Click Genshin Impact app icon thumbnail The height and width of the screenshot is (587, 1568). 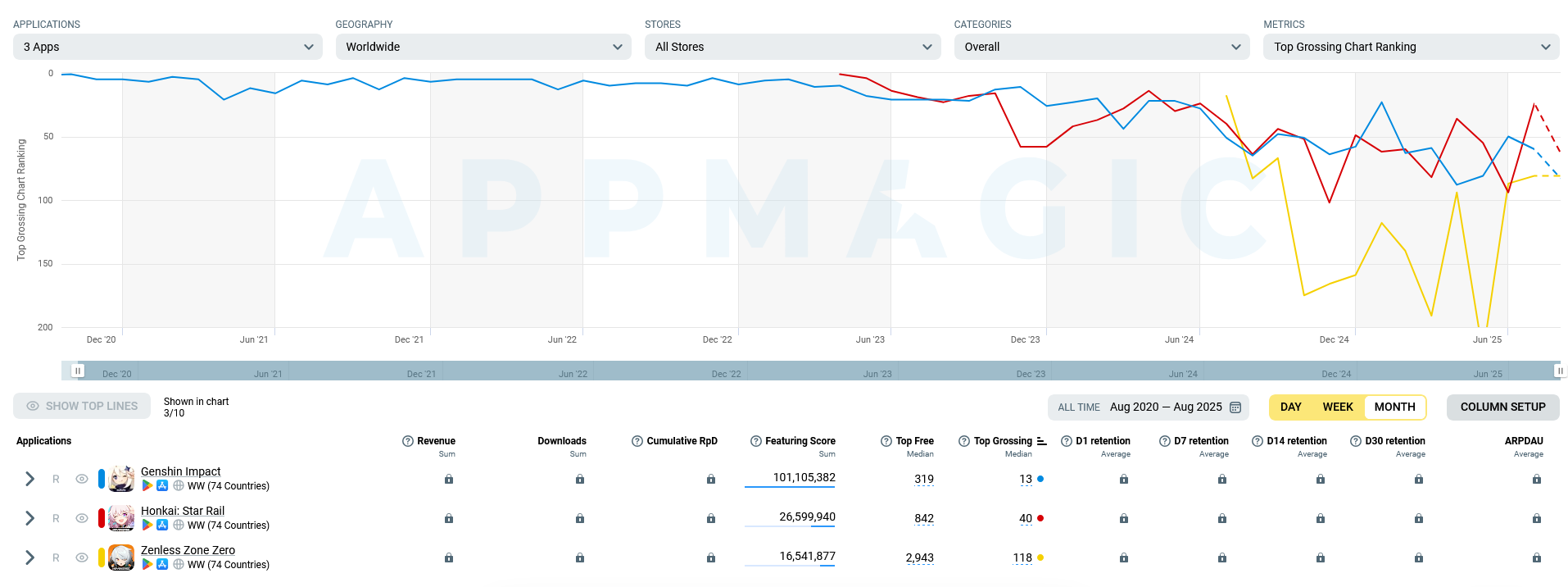pos(121,479)
